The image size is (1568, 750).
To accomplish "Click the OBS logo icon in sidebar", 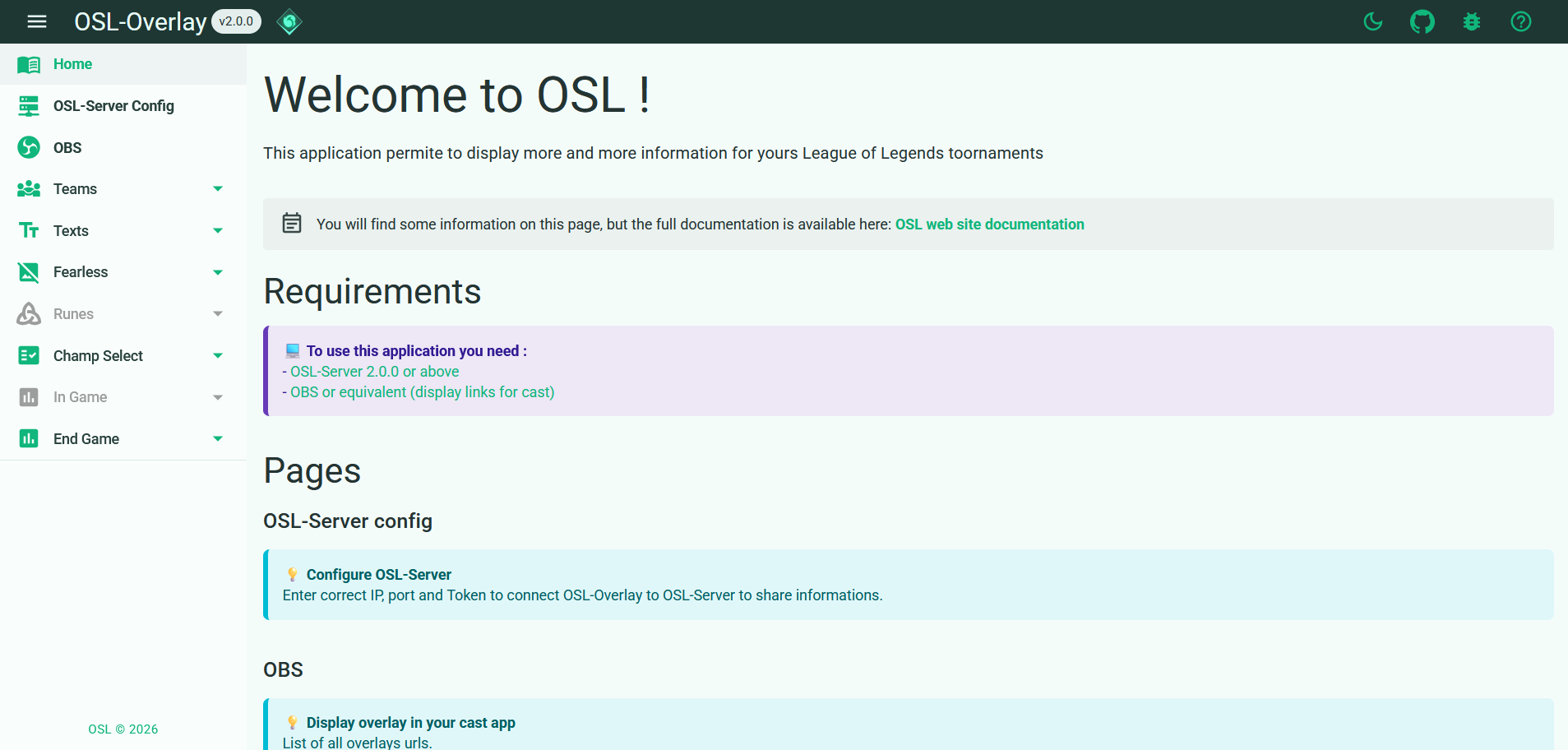I will pos(29,147).
